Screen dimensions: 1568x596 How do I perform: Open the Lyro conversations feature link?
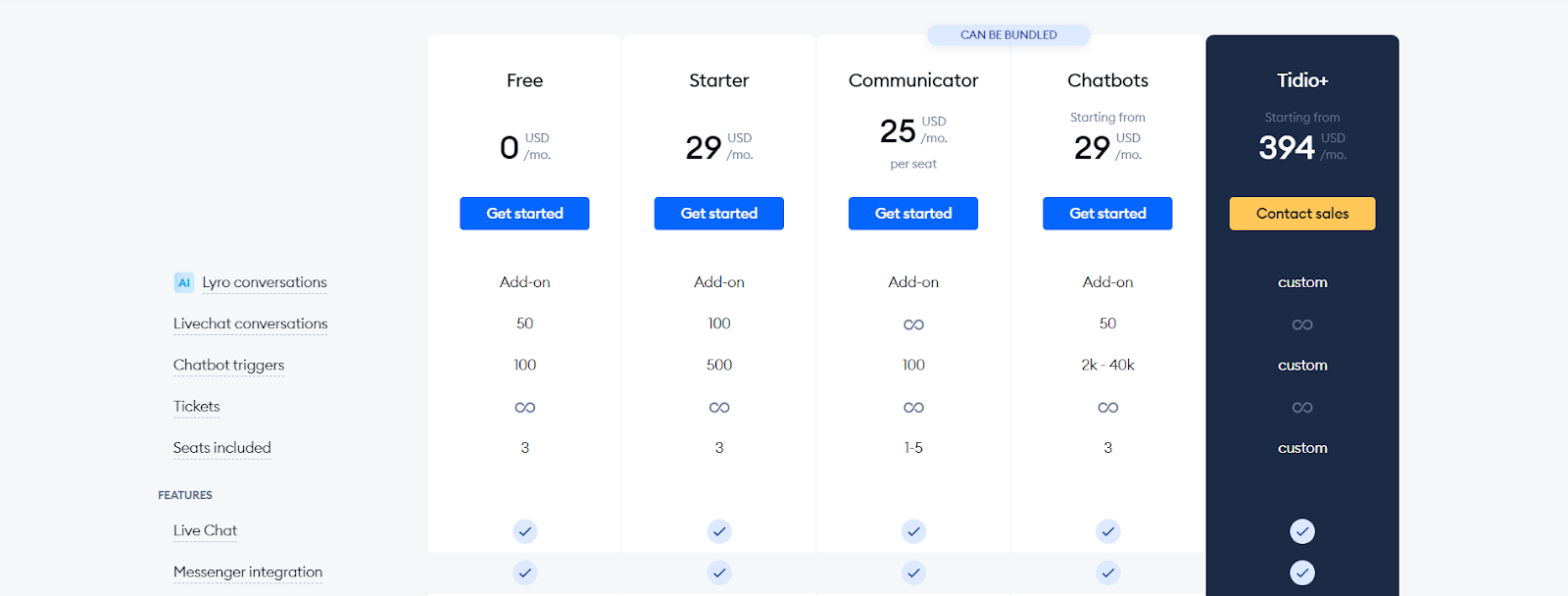(265, 282)
